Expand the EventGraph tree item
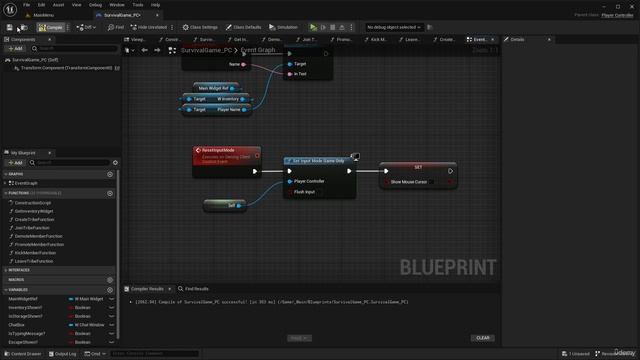 coord(5,183)
